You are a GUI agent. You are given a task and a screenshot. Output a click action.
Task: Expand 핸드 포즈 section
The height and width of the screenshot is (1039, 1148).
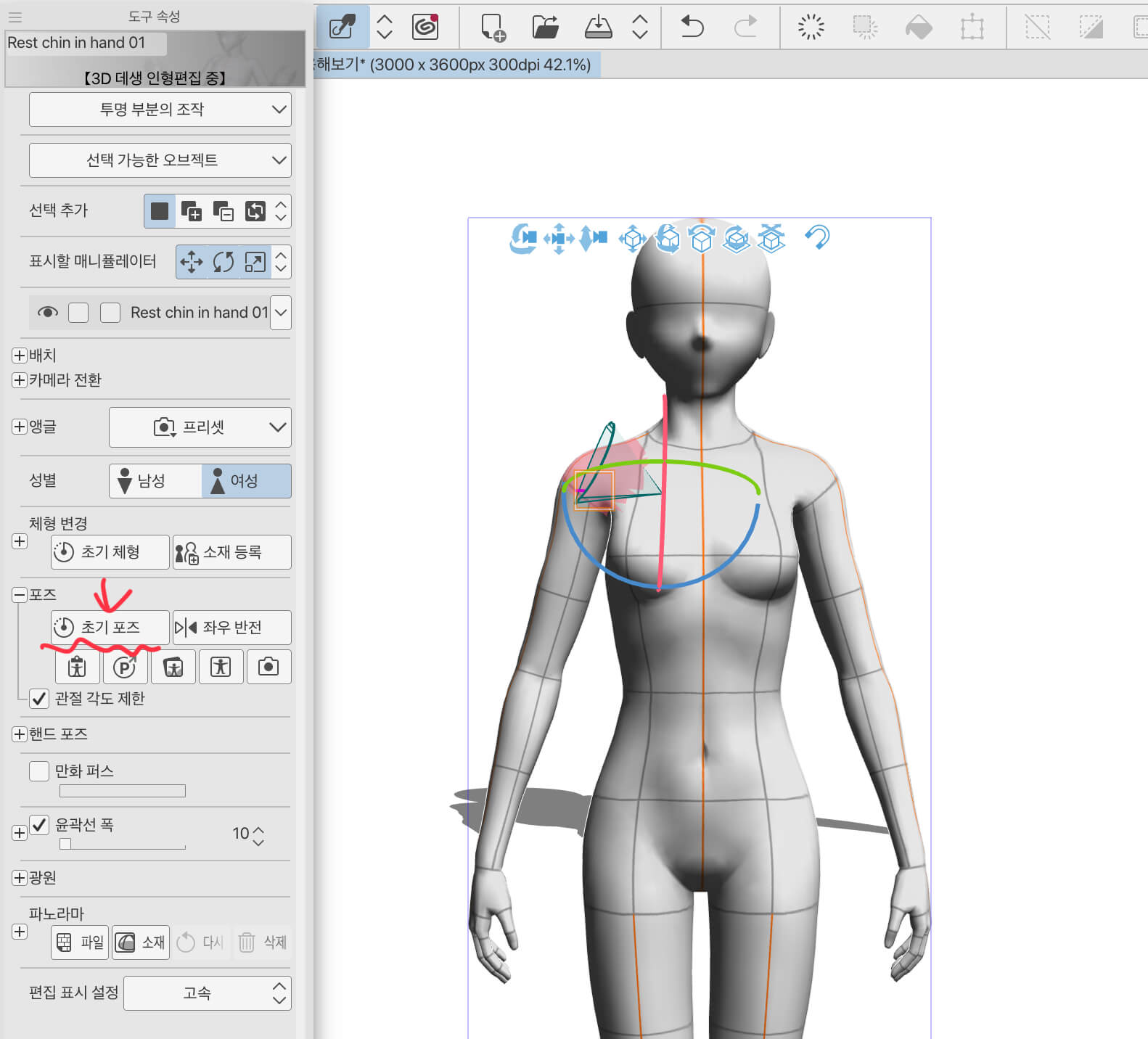pyautogui.click(x=20, y=734)
